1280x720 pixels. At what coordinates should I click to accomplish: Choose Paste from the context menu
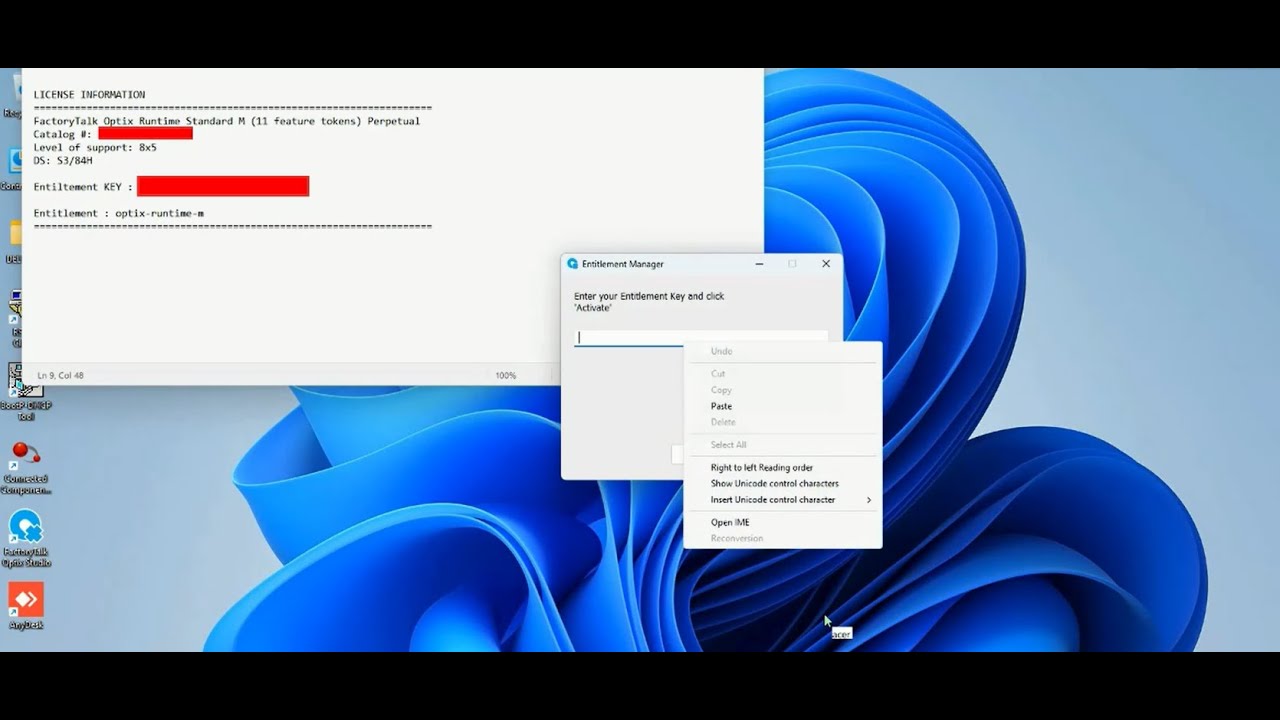[721, 406]
